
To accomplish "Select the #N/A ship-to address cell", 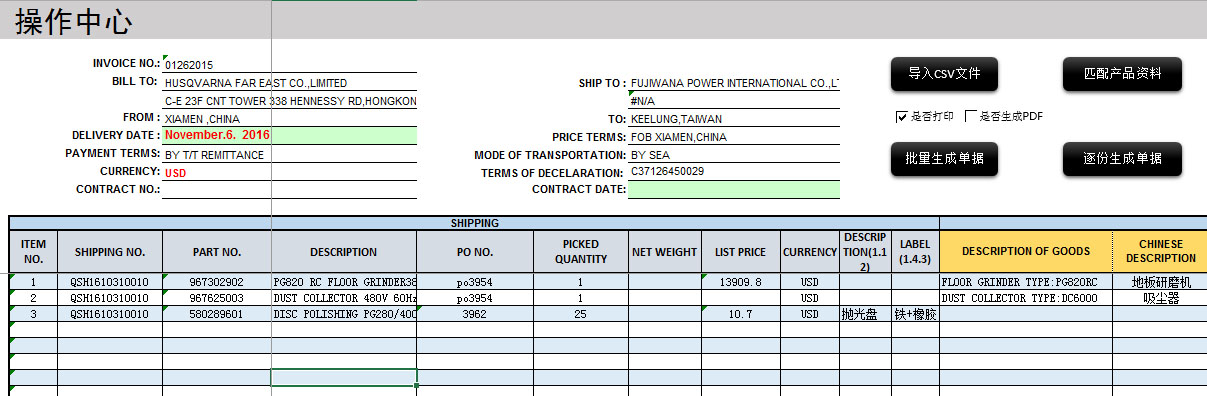I will point(734,101).
